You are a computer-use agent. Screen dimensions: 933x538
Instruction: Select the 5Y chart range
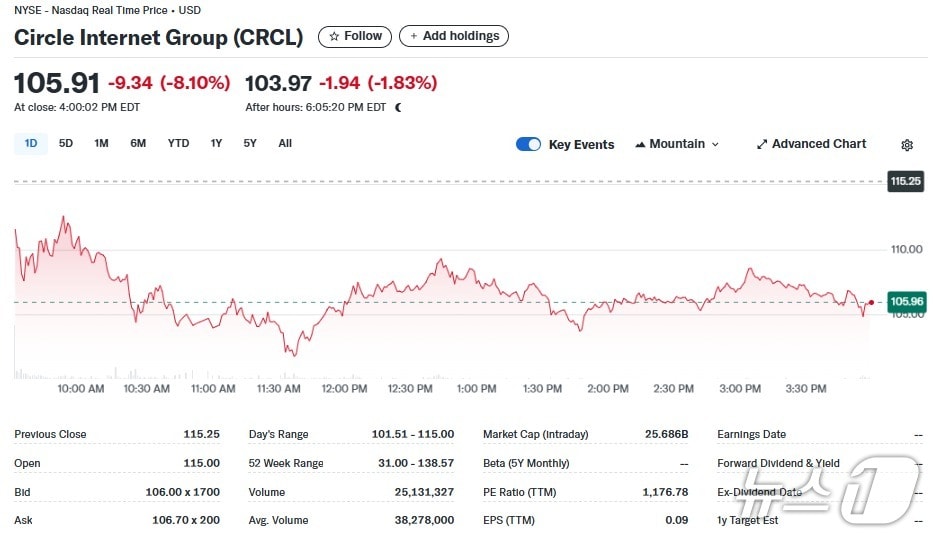click(250, 143)
